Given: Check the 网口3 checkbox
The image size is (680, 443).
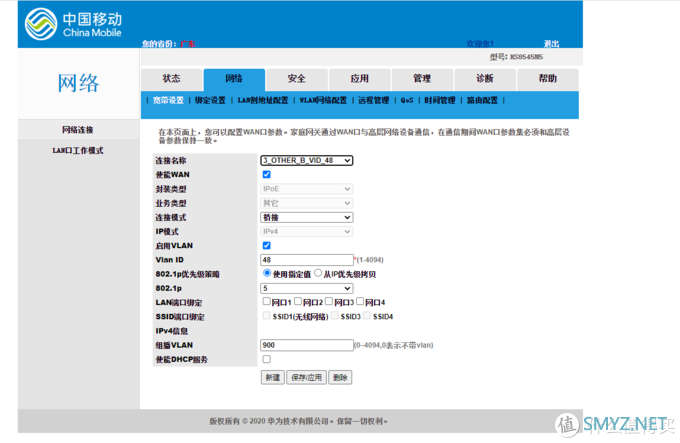Looking at the screenshot, I should coord(329,301).
